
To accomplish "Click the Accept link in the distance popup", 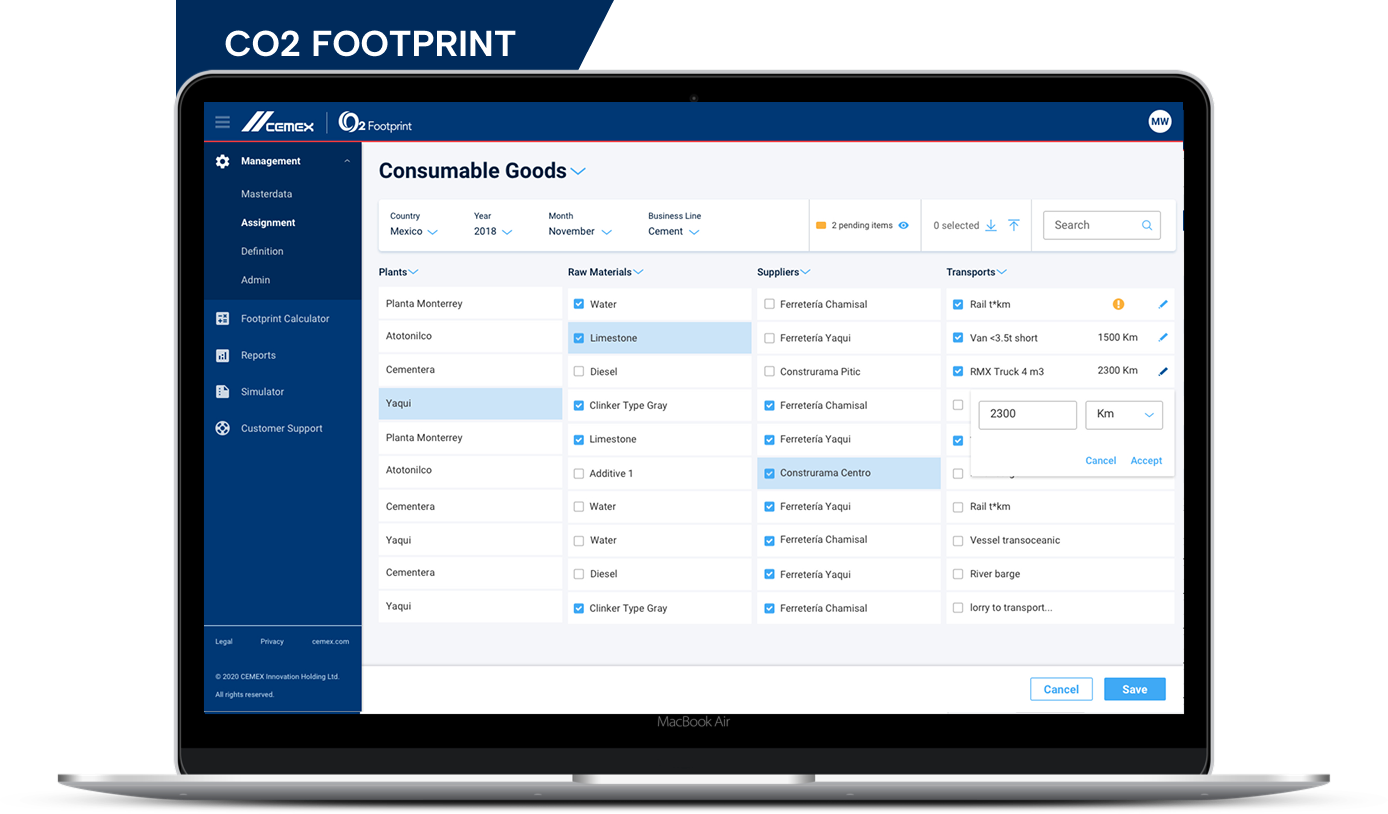I will point(1146,460).
